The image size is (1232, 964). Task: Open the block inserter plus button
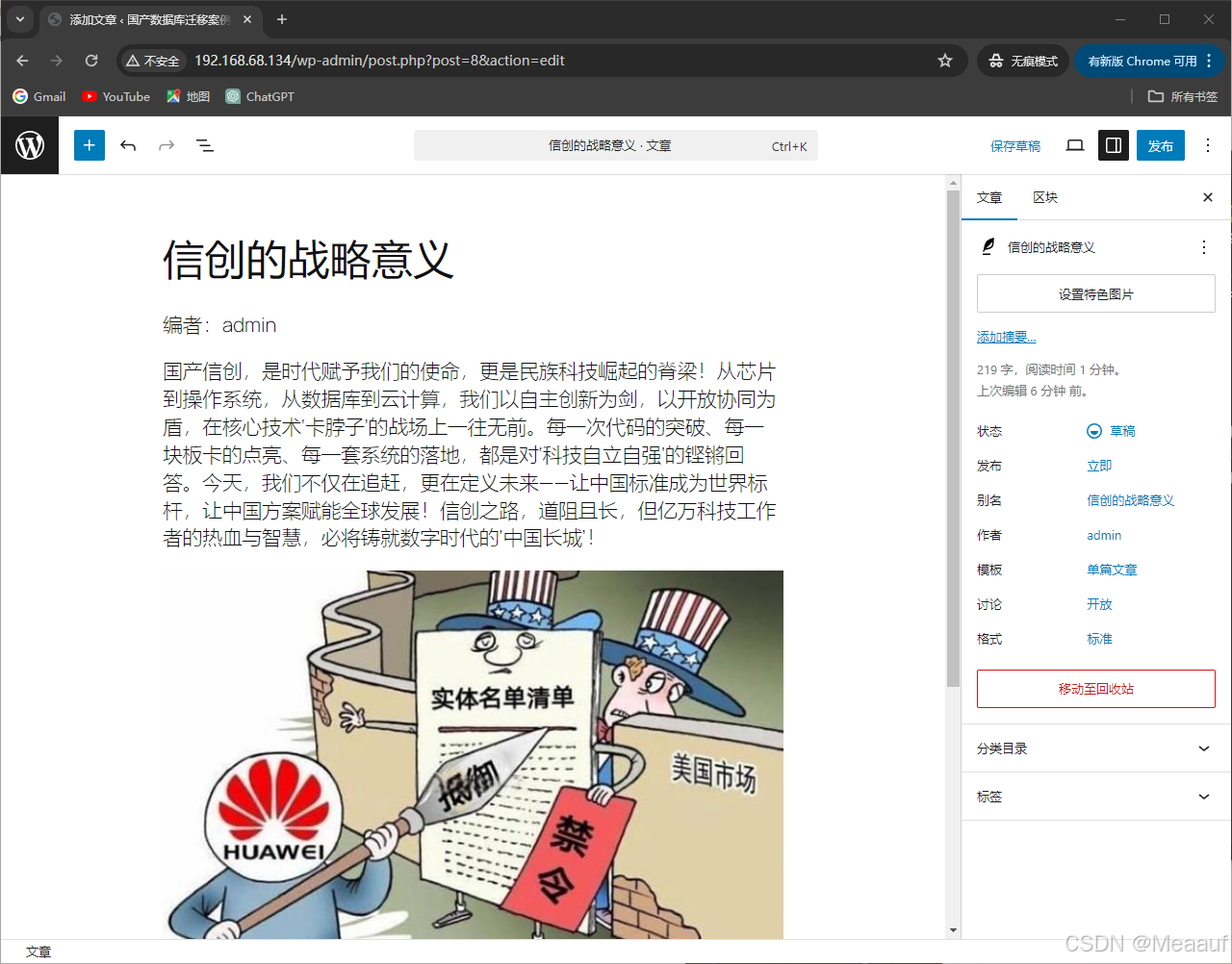90,145
